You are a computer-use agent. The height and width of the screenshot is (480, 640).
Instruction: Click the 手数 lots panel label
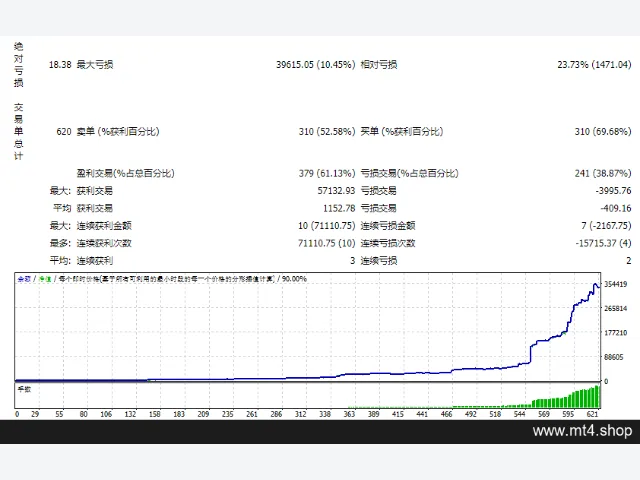[24, 389]
